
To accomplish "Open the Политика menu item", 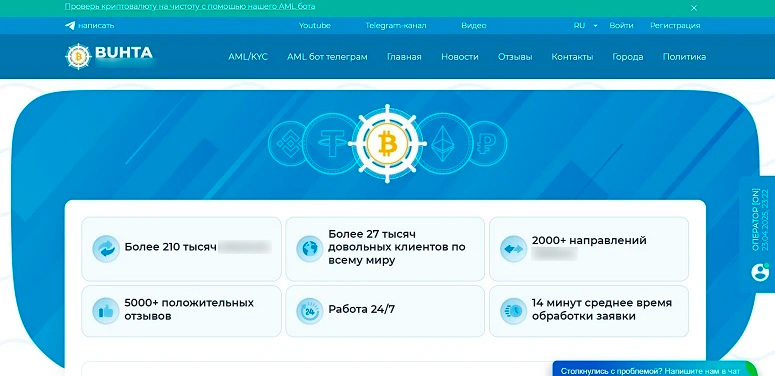I will click(684, 57).
